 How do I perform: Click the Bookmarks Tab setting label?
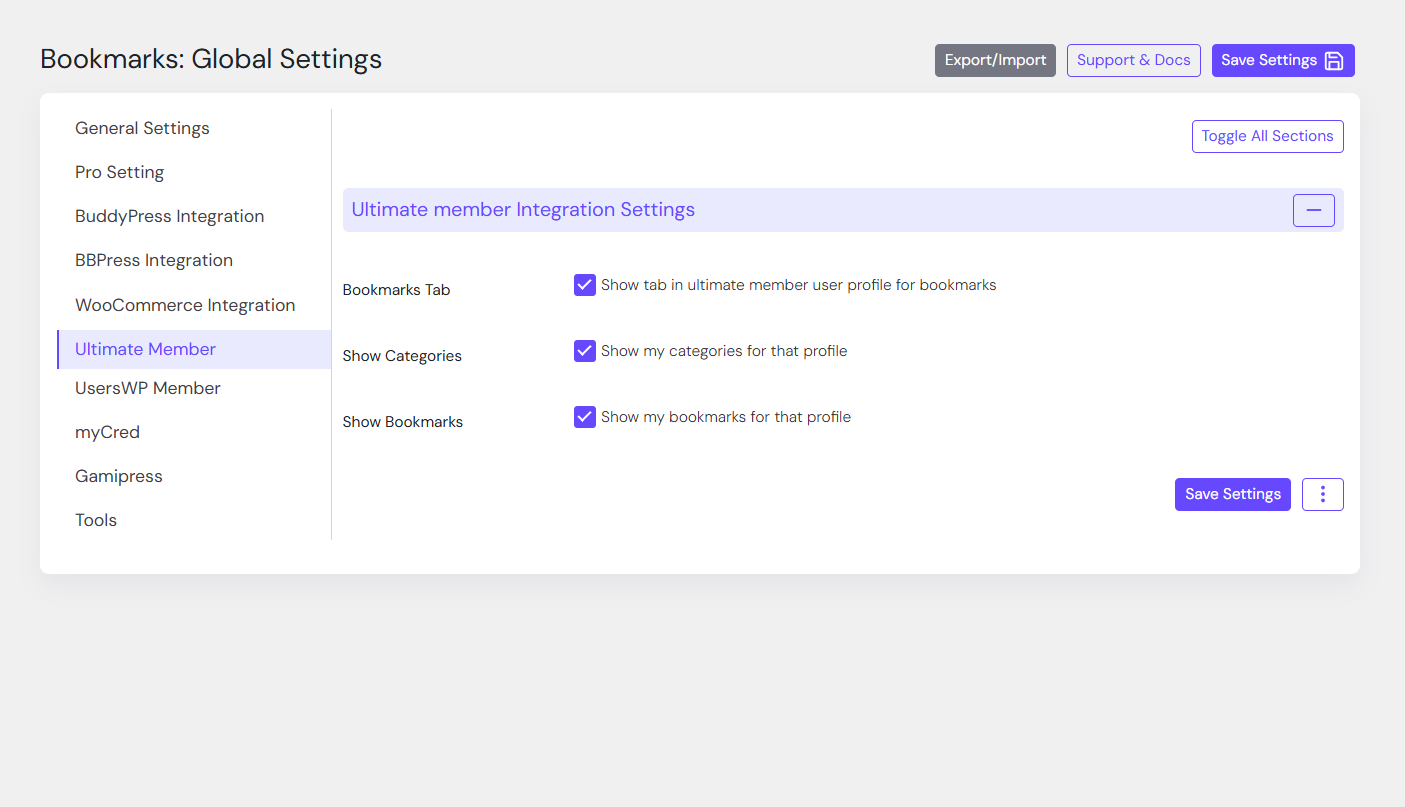396,290
